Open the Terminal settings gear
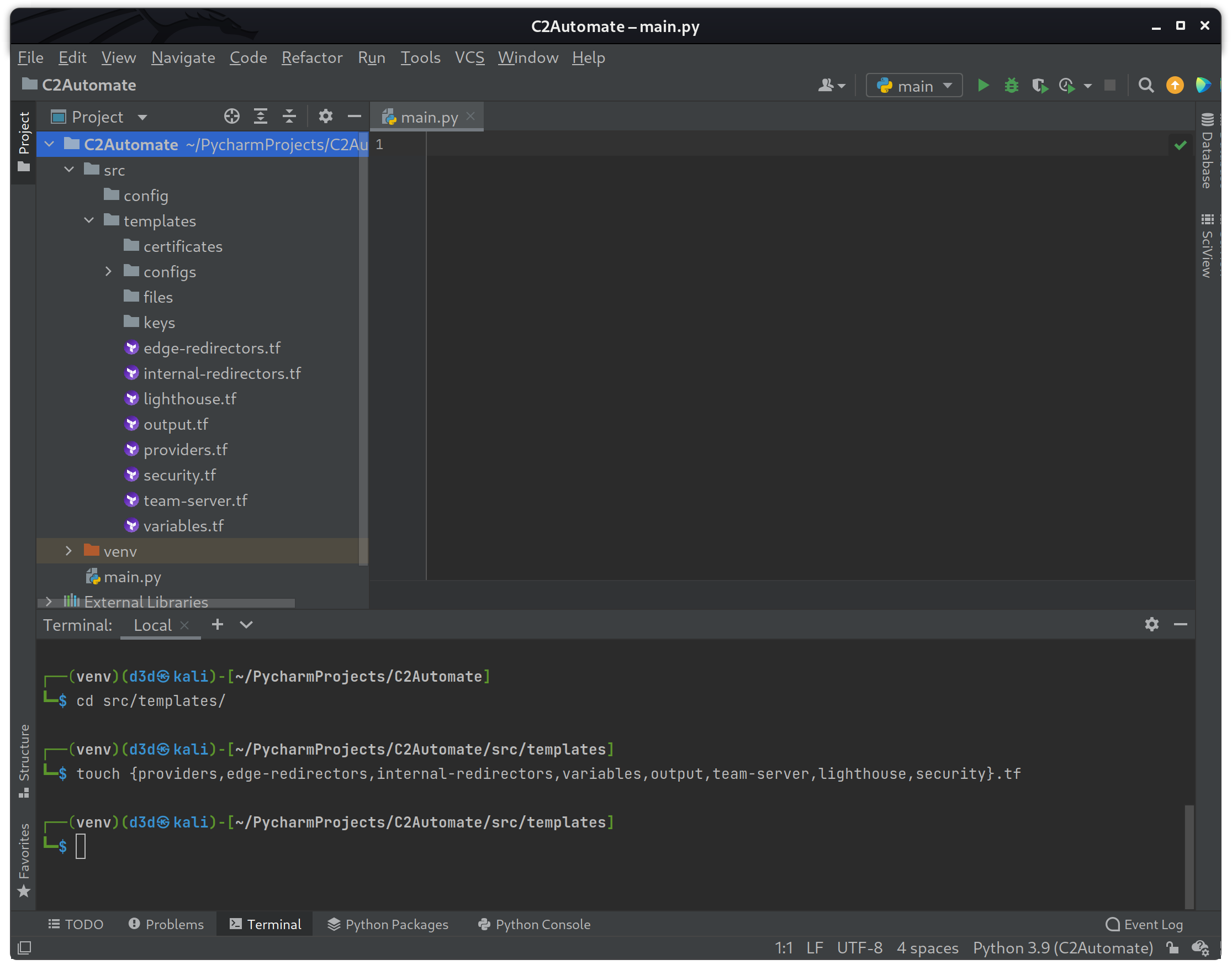Image resolution: width=1232 pixels, height=970 pixels. [1151, 624]
